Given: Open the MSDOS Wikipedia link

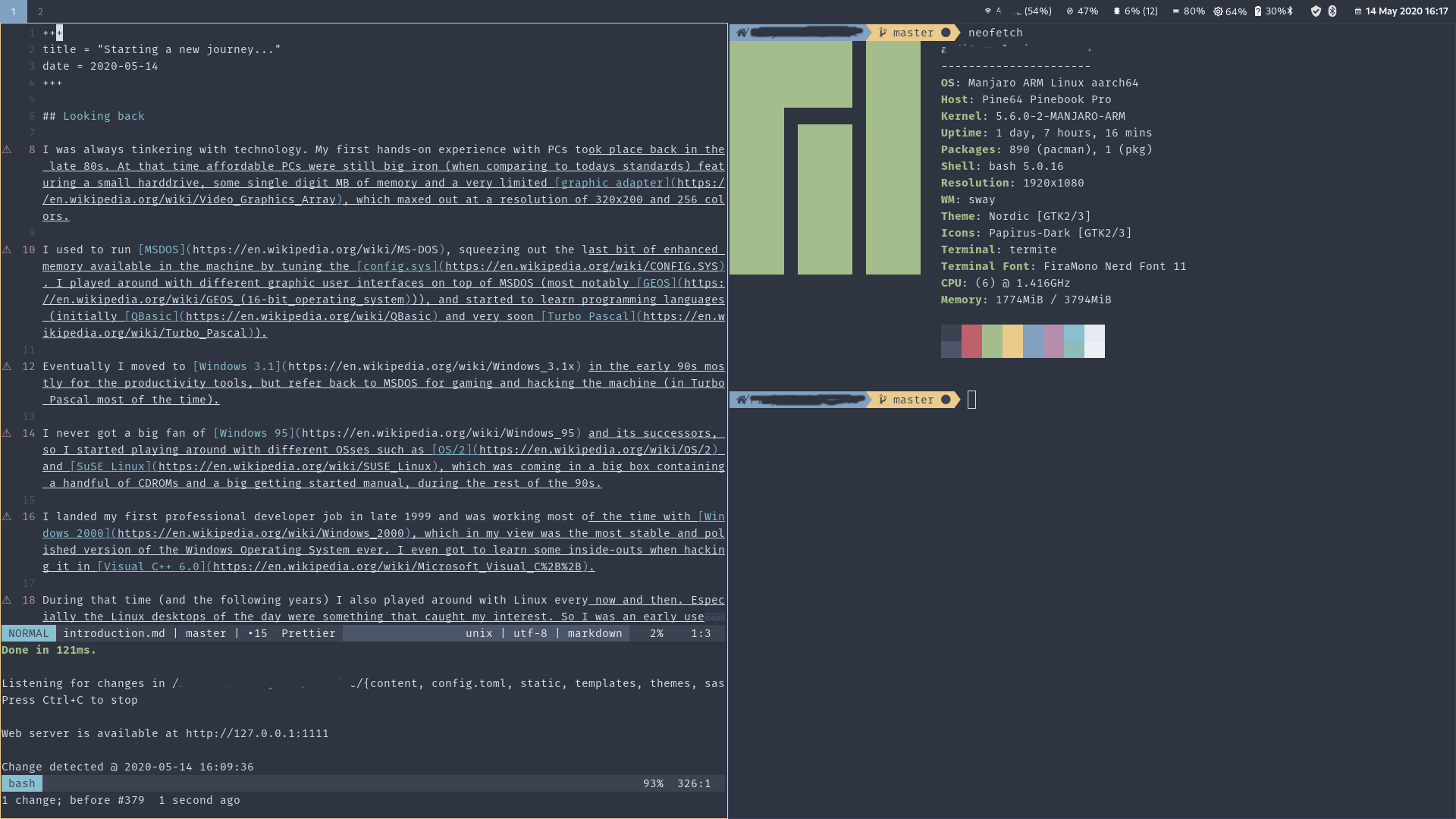Looking at the screenshot, I should coord(162,249).
